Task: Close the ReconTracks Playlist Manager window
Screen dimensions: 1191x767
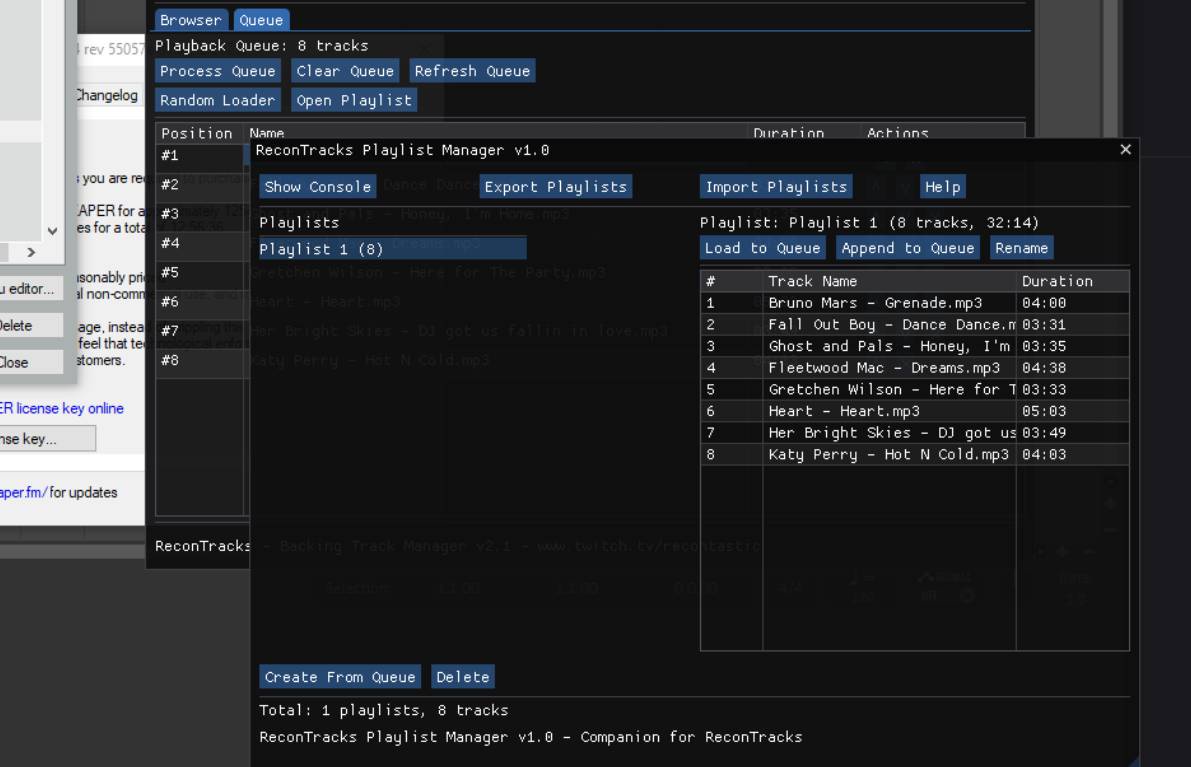Action: click(x=1126, y=150)
